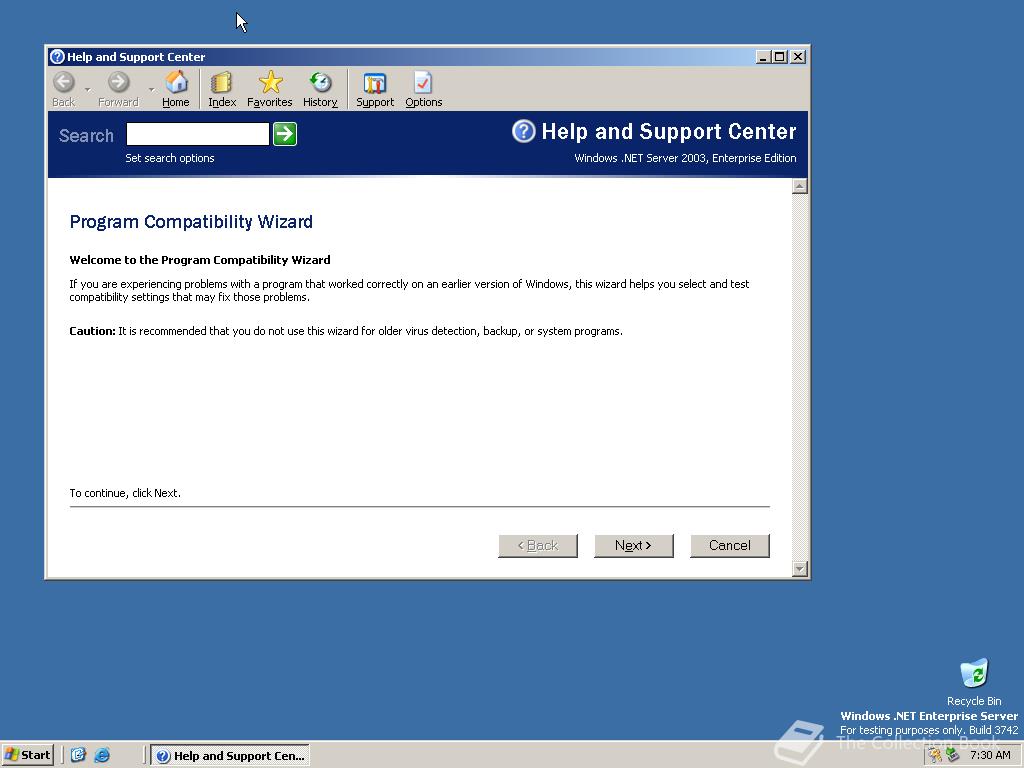Open the Index book icon
1024x768 pixels.
(x=222, y=83)
